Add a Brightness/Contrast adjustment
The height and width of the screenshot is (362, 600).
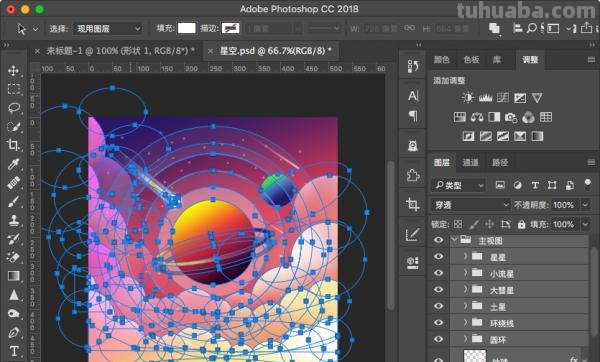point(468,98)
